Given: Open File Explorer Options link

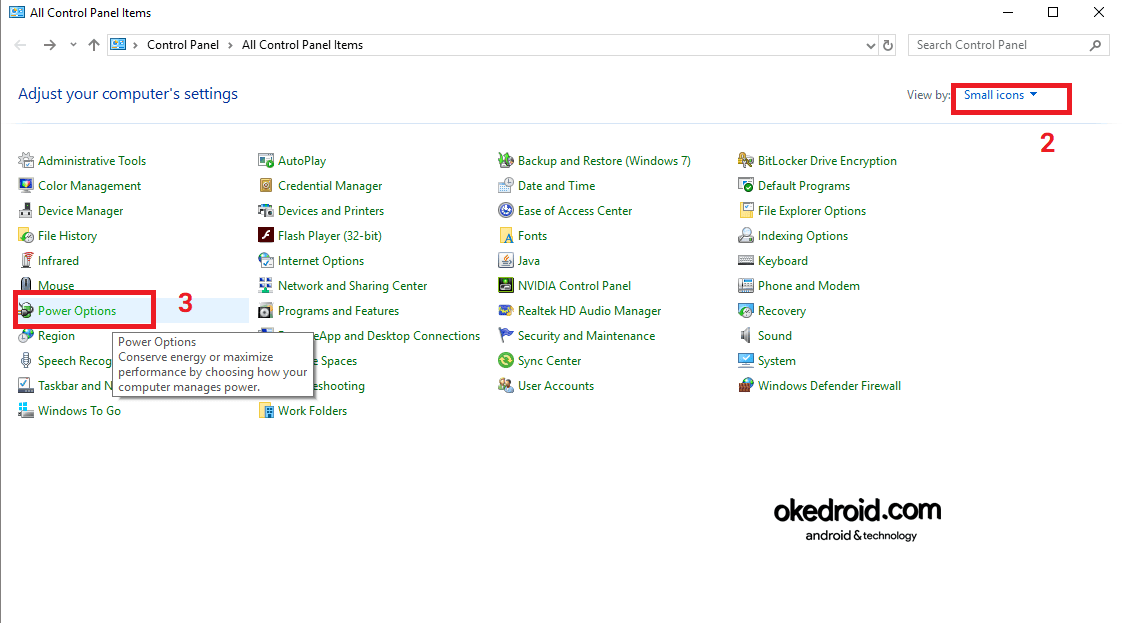Looking at the screenshot, I should click(x=812, y=210).
